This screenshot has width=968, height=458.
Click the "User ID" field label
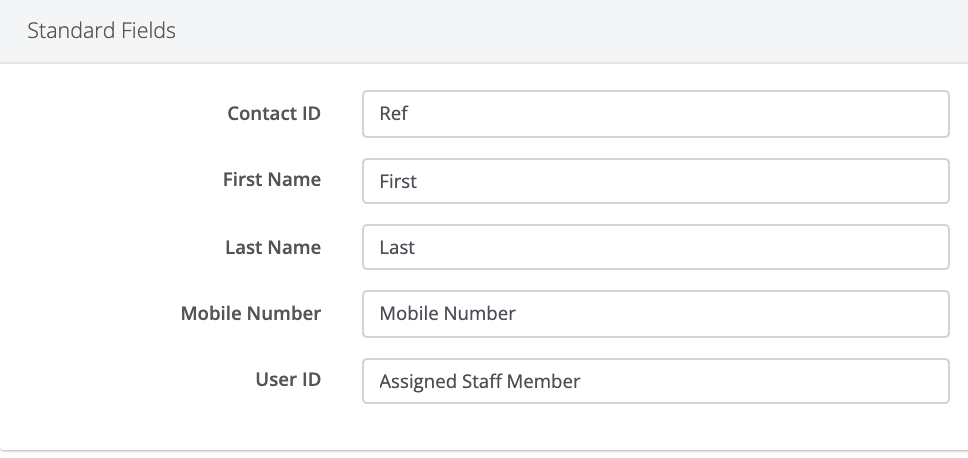[x=287, y=380]
